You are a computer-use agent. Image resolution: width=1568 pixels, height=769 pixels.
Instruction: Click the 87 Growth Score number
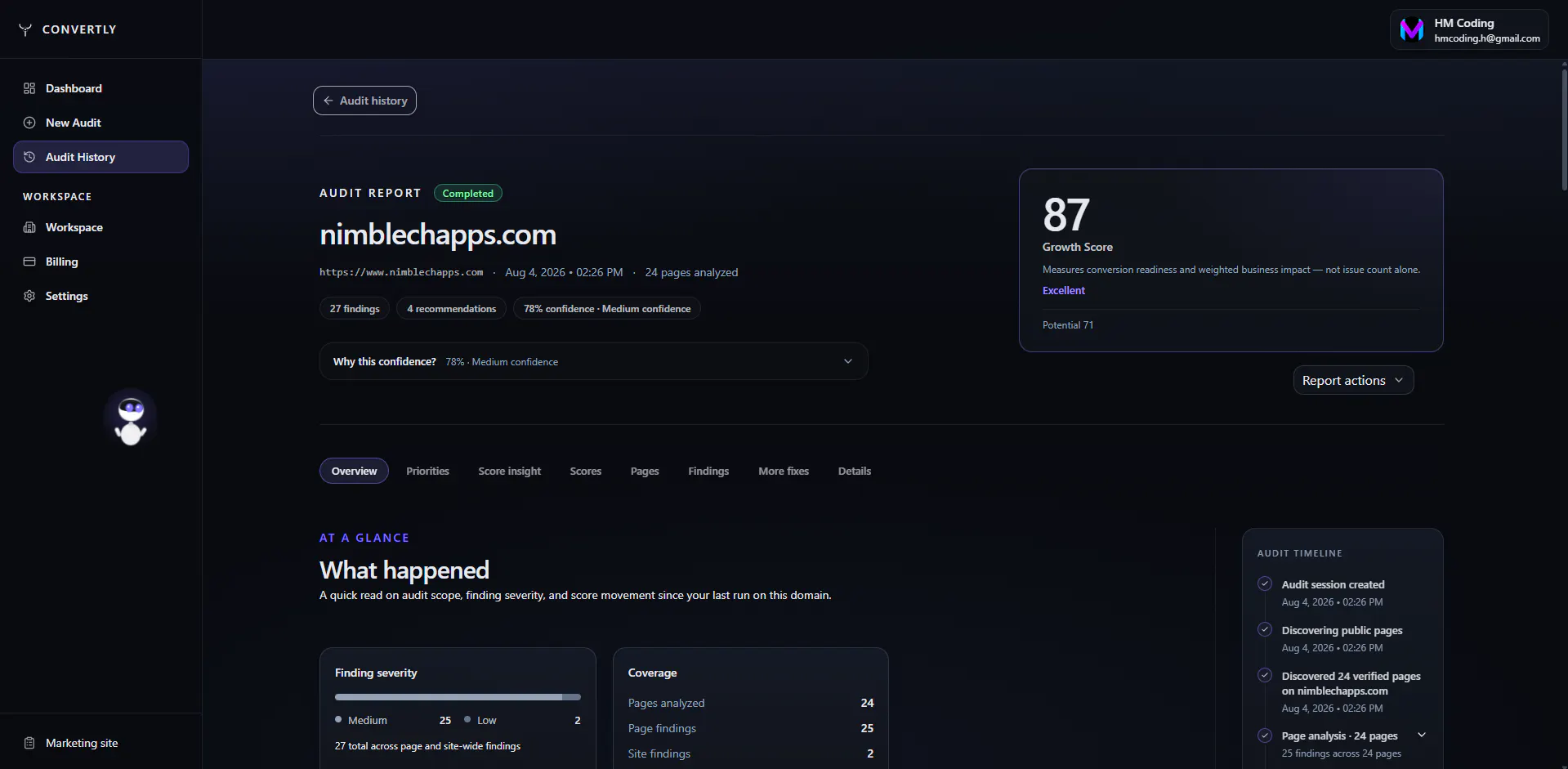click(x=1066, y=215)
